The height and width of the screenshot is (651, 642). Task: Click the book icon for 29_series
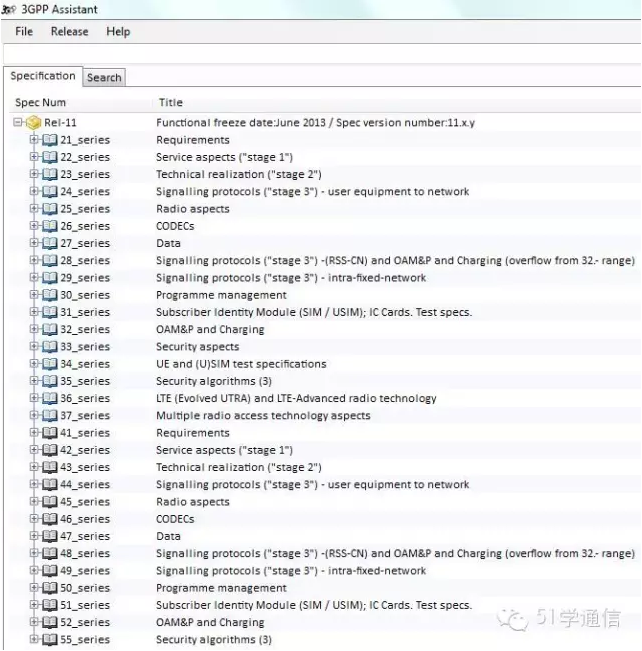point(50,277)
